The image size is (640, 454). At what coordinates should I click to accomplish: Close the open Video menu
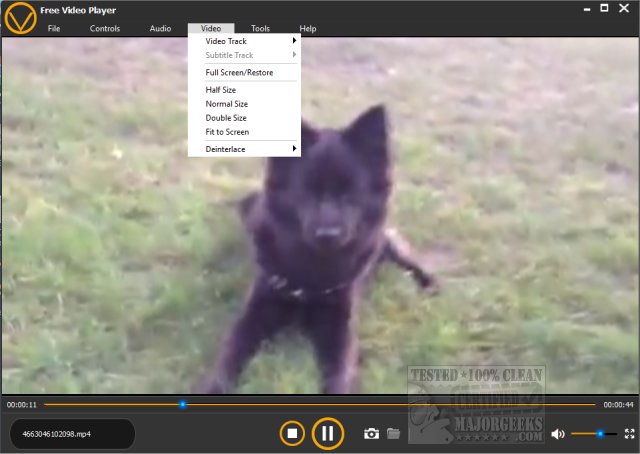(211, 28)
